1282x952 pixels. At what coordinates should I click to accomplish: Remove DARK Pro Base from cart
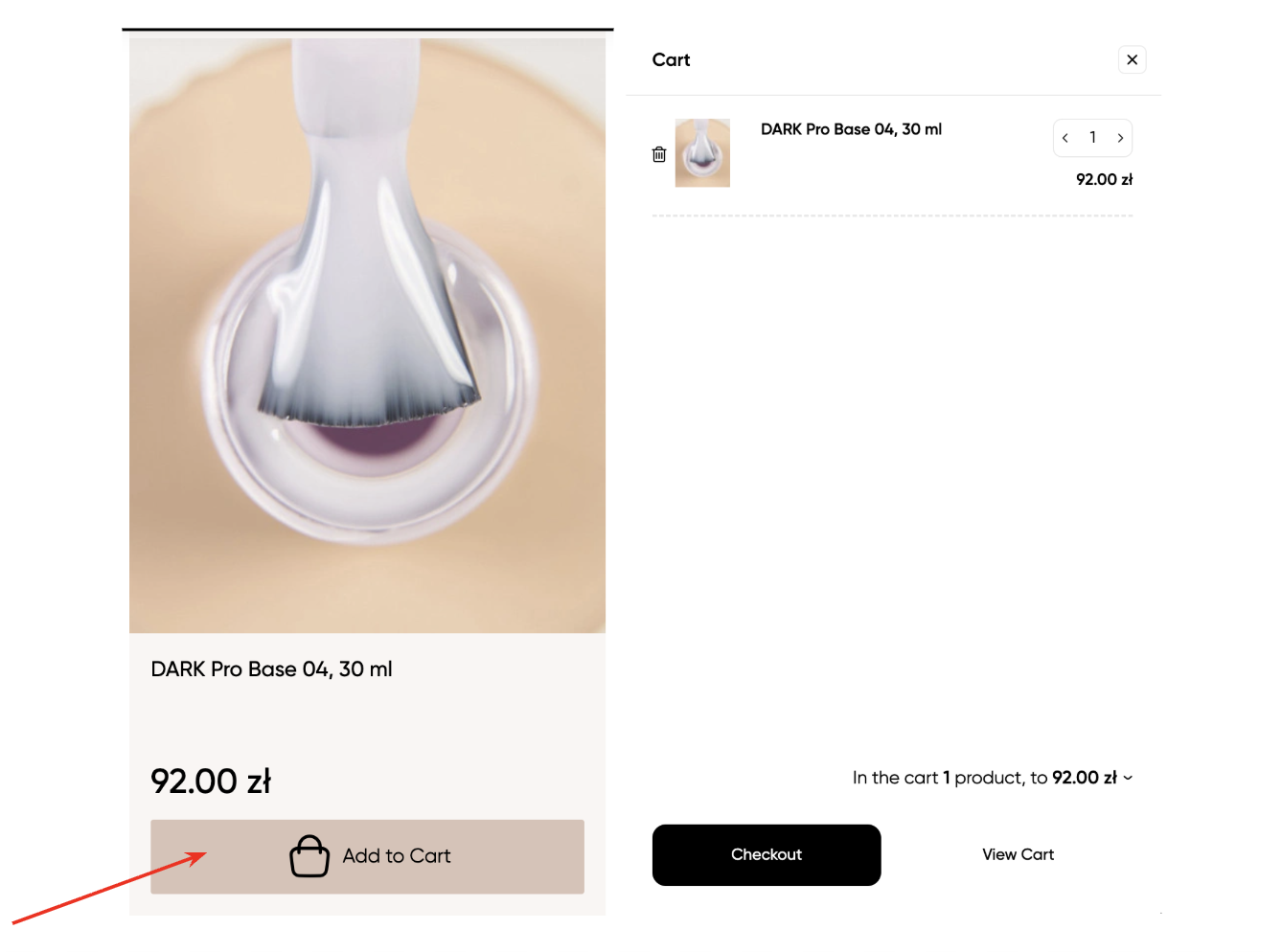coord(659,154)
